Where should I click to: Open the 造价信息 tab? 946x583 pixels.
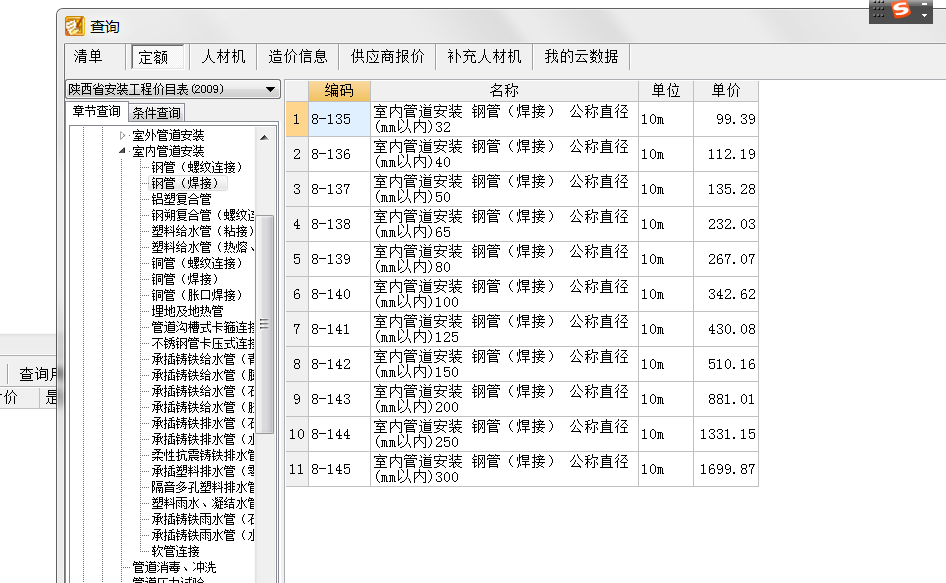(297, 57)
